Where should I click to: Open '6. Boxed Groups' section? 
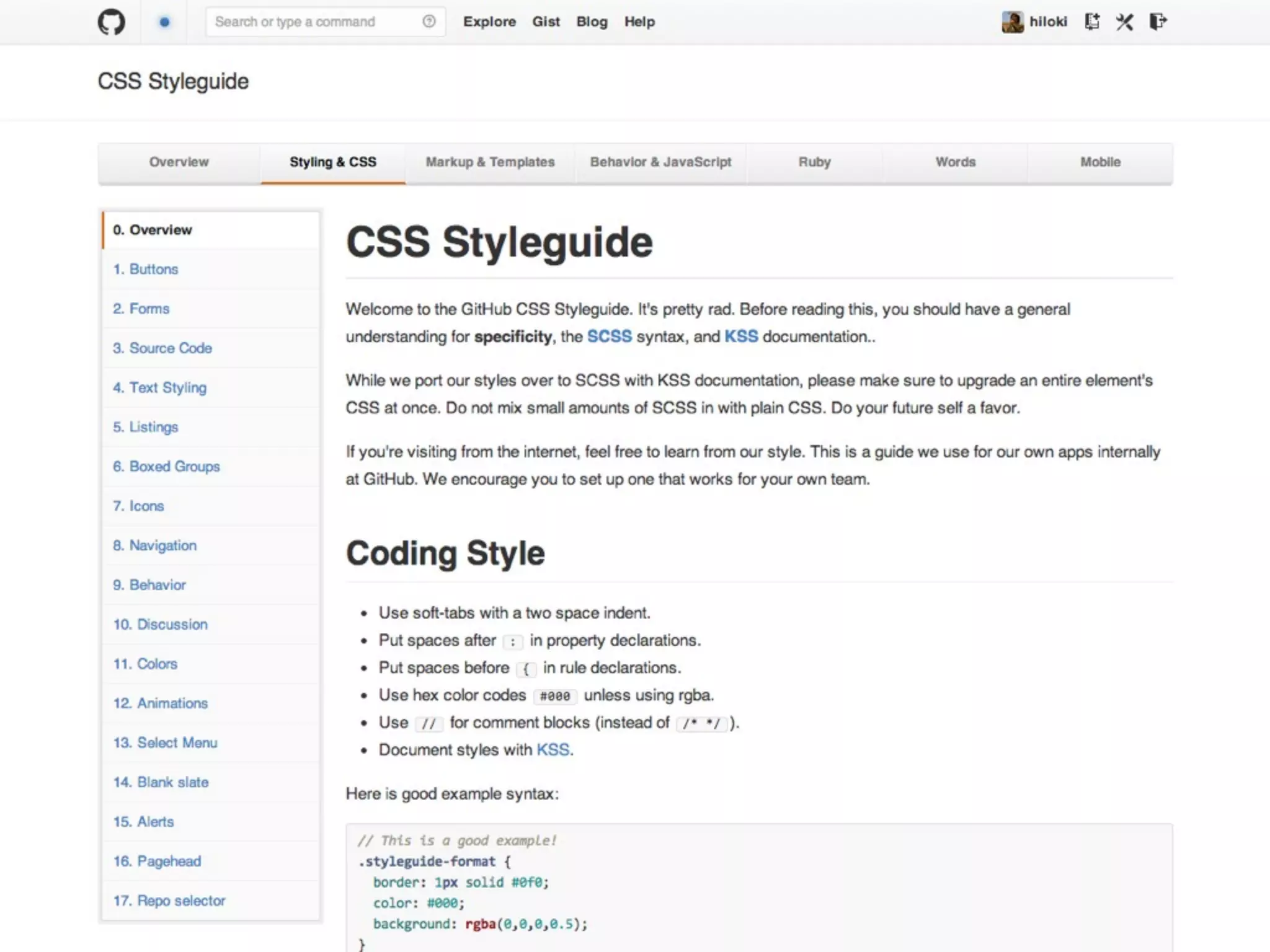tap(211, 467)
